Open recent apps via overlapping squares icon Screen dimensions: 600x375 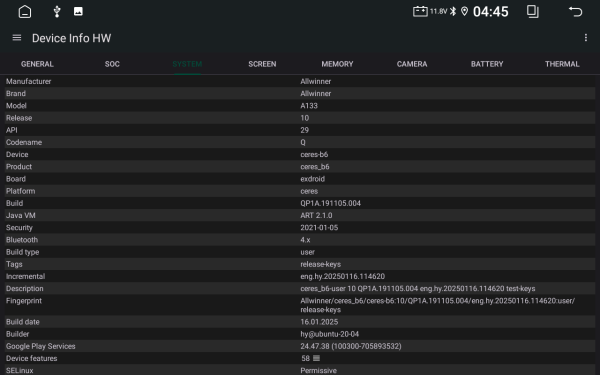[533, 11]
